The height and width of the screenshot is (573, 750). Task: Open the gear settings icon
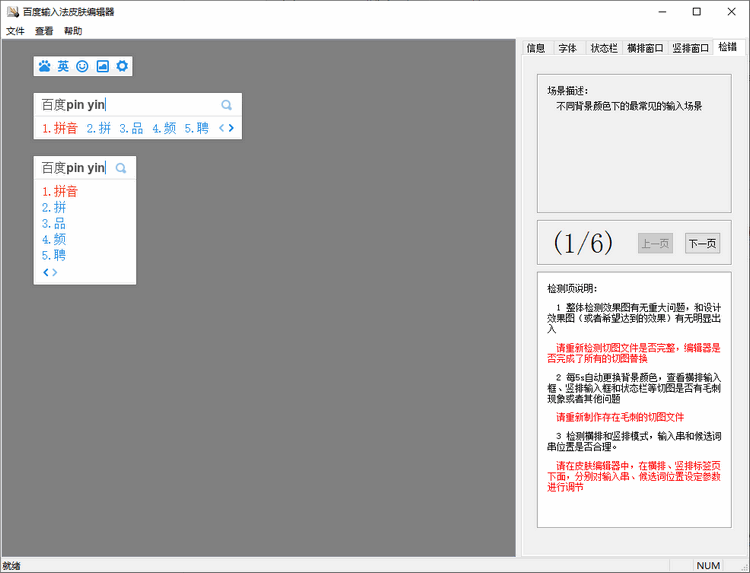(122, 66)
